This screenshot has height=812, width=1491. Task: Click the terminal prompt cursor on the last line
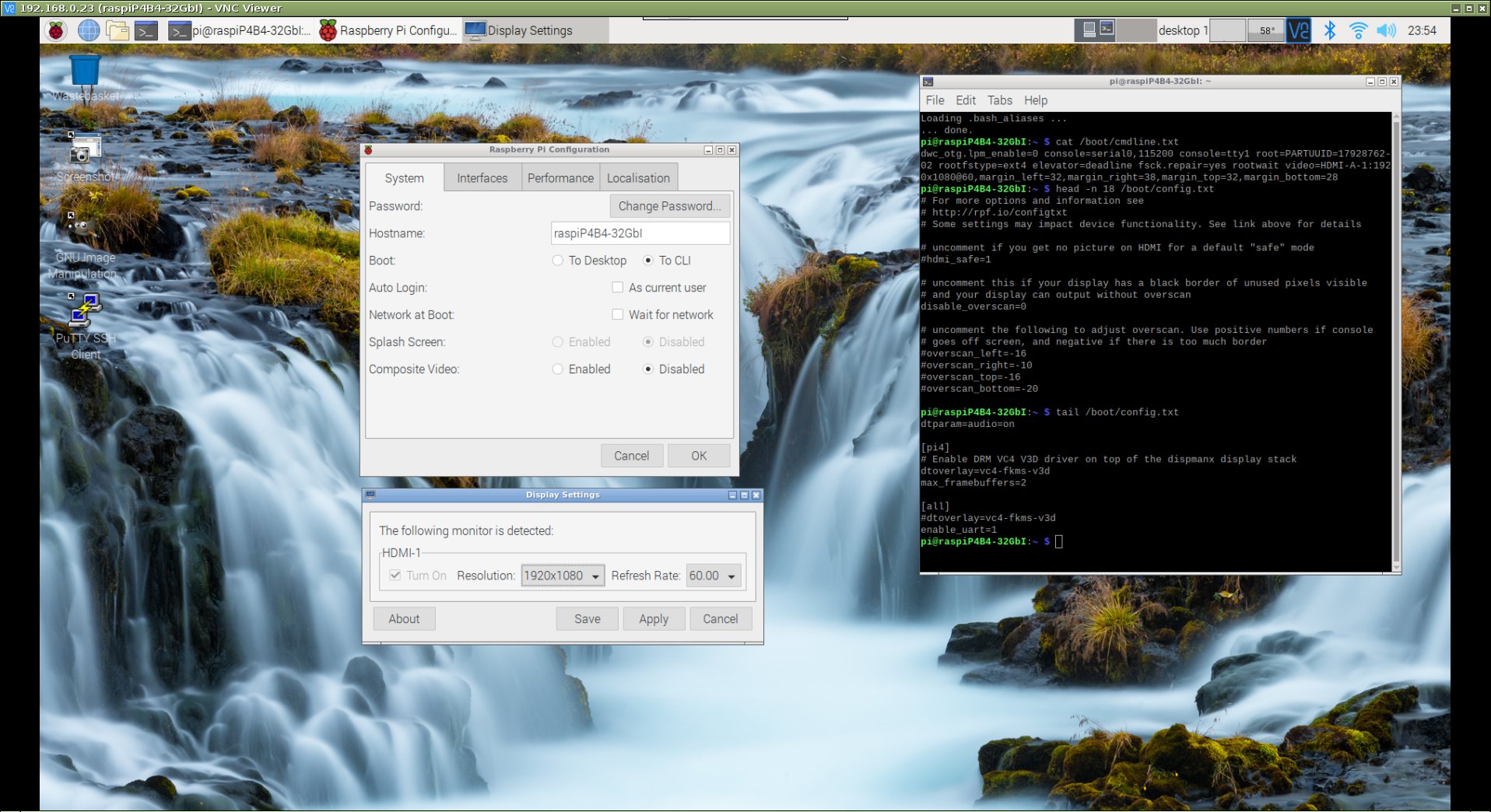pyautogui.click(x=1058, y=541)
